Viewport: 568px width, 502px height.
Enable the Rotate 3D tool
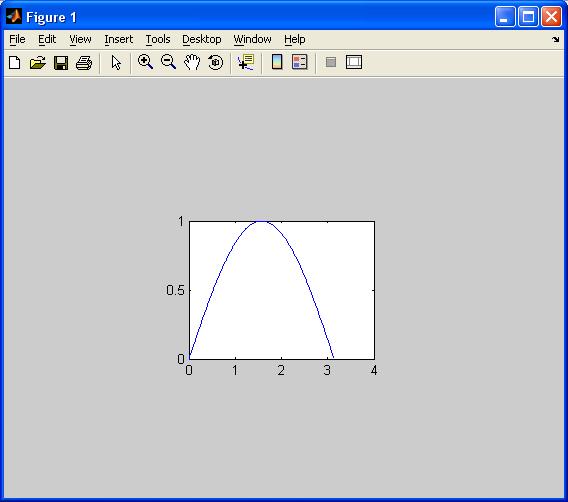point(216,62)
